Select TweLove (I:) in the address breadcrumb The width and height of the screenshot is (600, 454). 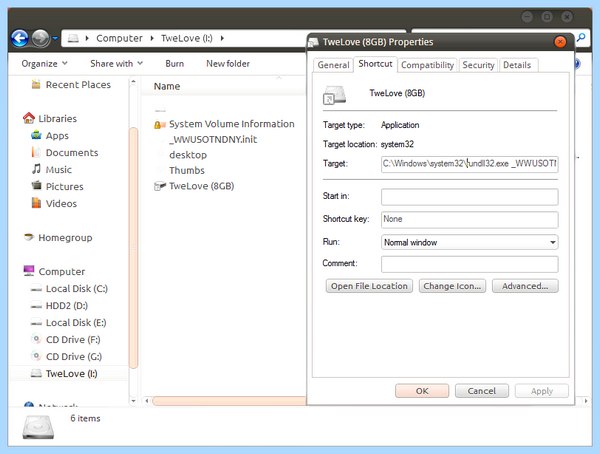pyautogui.click(x=186, y=38)
